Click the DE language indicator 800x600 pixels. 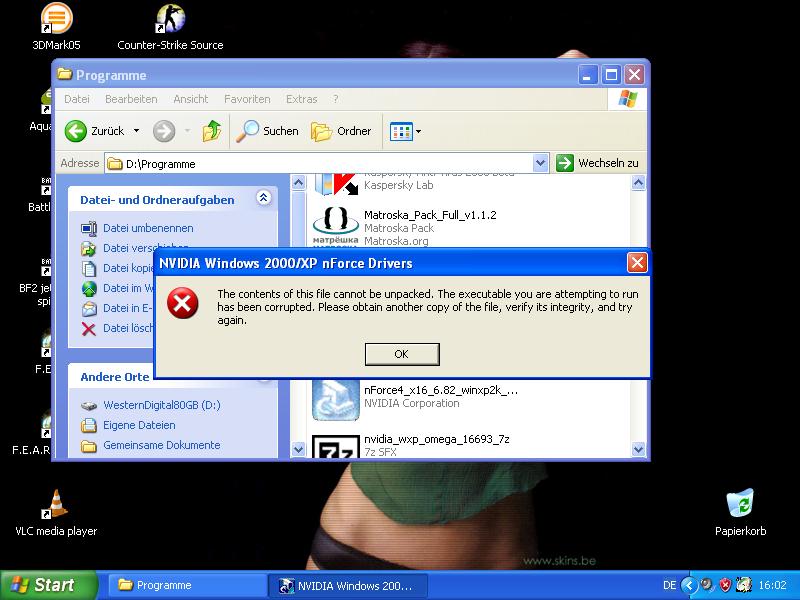[669, 585]
